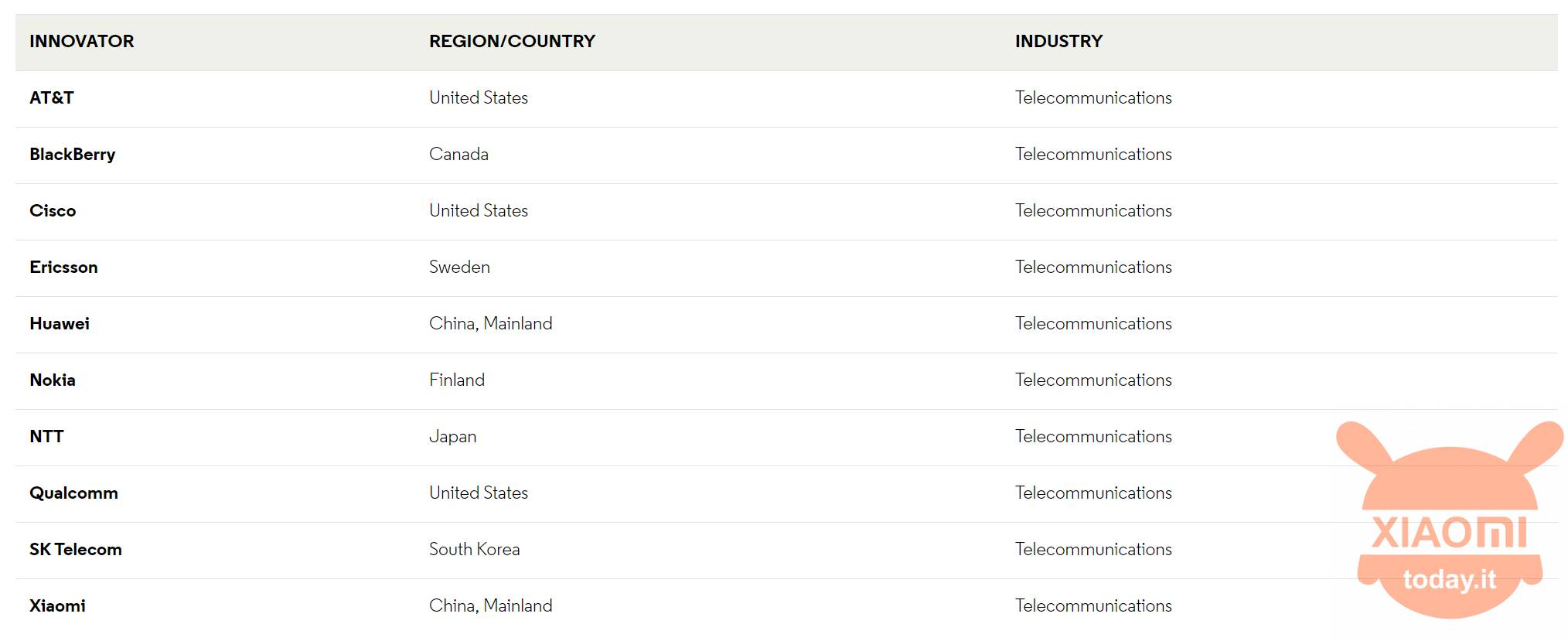
Task: Select the INDUSTRY column header
Action: (x=1058, y=42)
